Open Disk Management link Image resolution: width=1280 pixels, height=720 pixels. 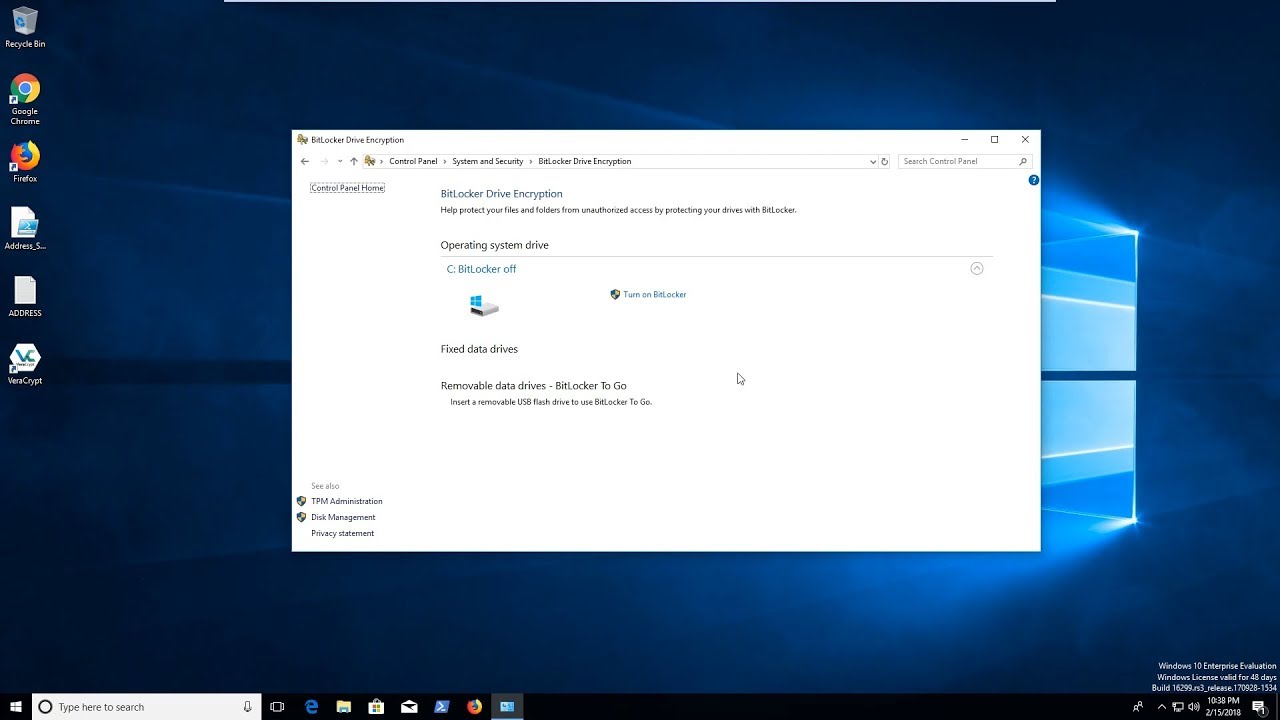click(343, 517)
